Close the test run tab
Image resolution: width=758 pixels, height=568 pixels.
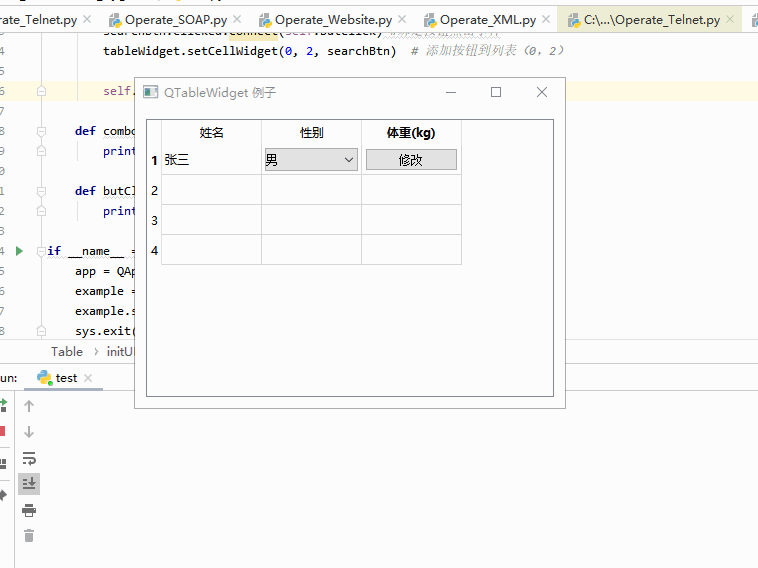pyautogui.click(x=88, y=378)
